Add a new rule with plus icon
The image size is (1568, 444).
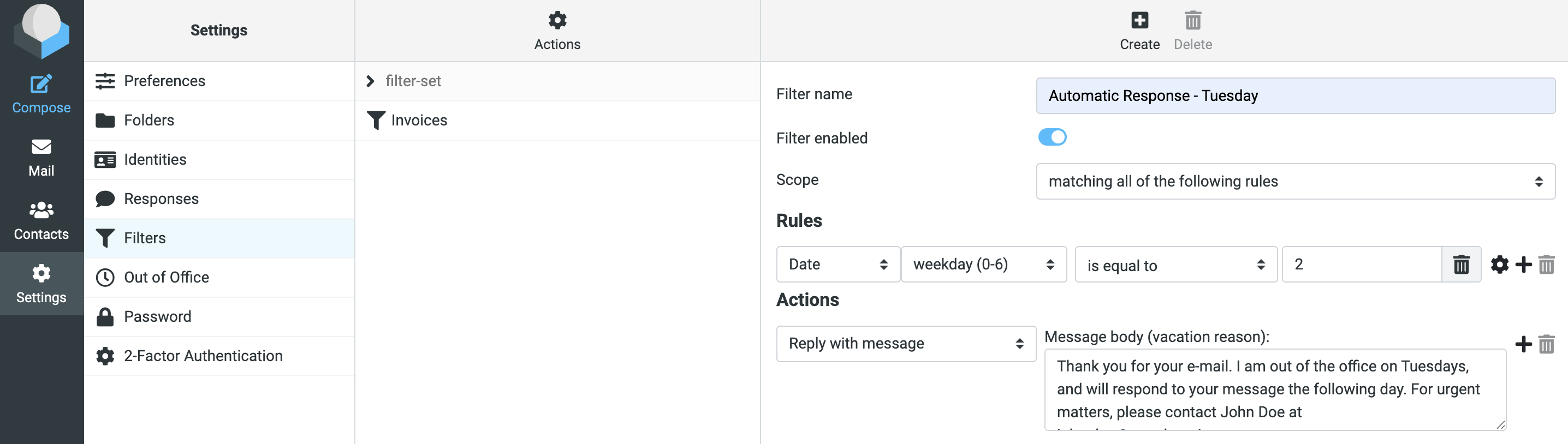(x=1524, y=265)
